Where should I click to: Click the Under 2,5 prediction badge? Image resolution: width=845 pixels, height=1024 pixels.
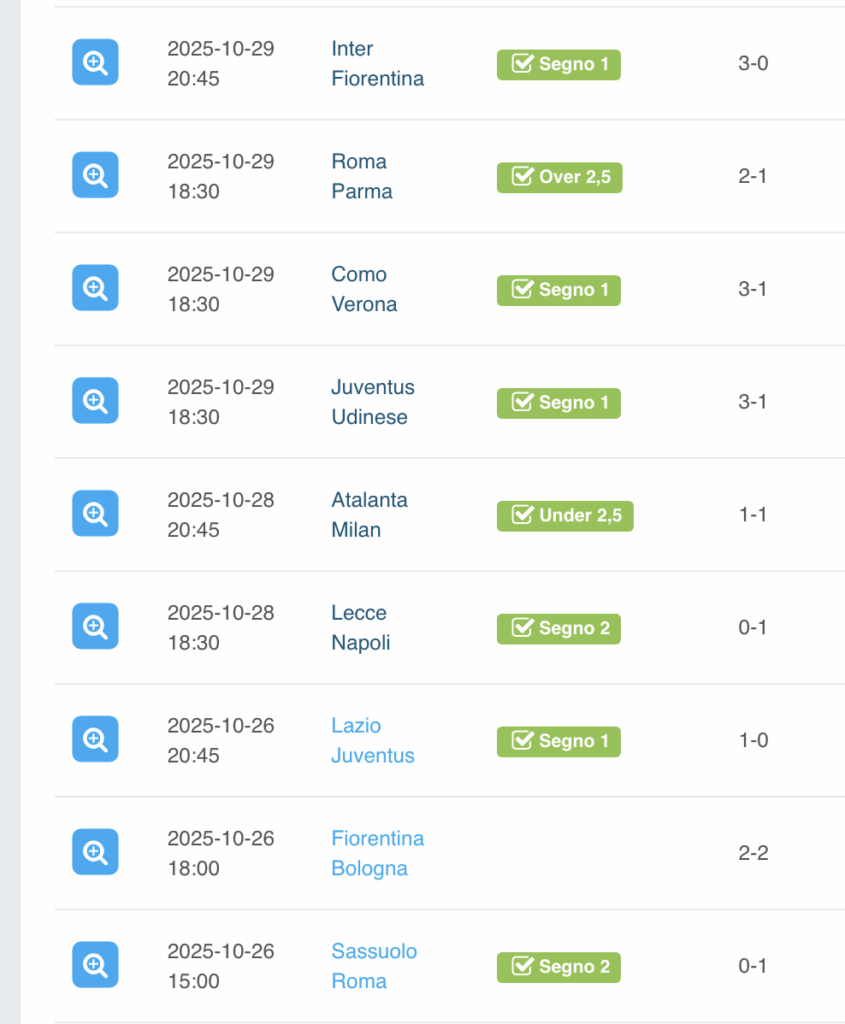coord(565,516)
